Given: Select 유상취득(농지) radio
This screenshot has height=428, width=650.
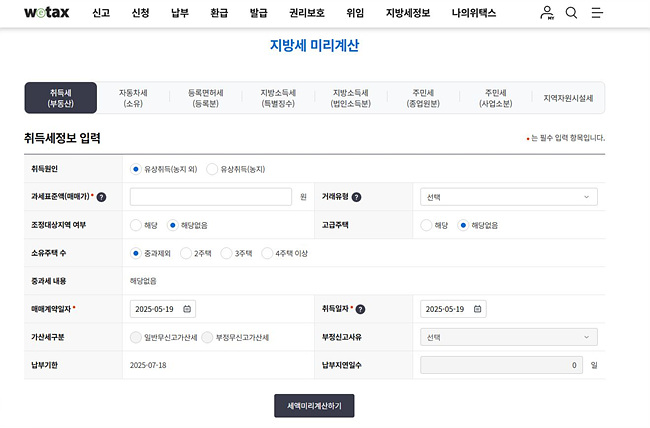Looking at the screenshot, I should 212,169.
